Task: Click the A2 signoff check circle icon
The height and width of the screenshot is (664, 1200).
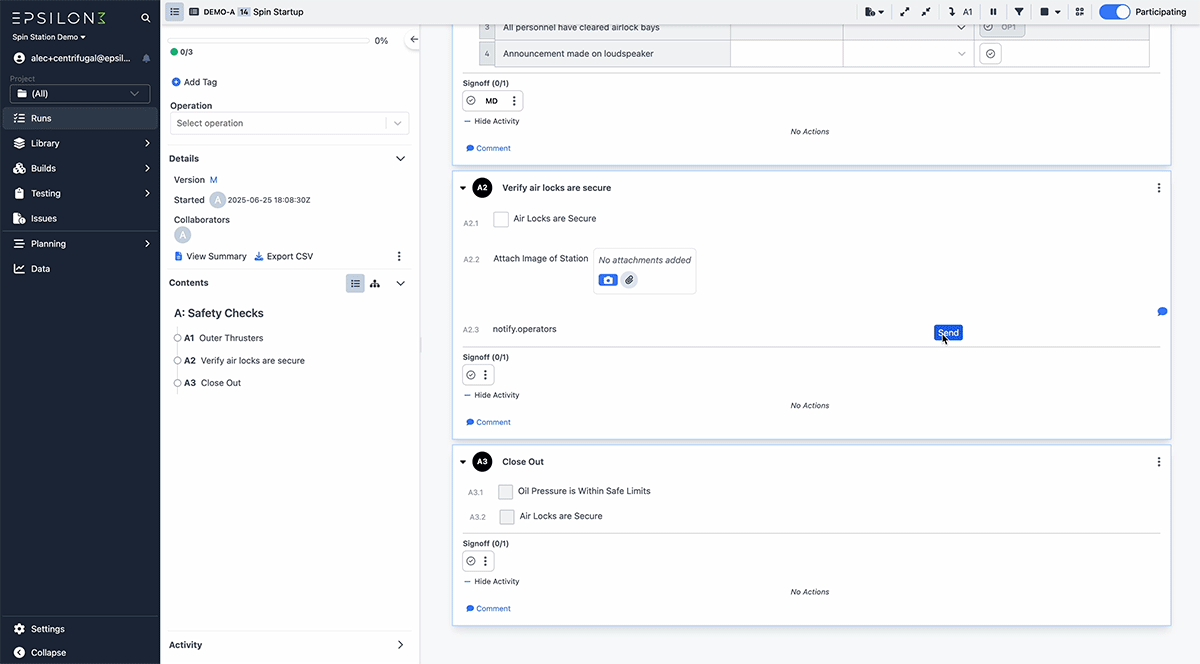Action: [471, 375]
